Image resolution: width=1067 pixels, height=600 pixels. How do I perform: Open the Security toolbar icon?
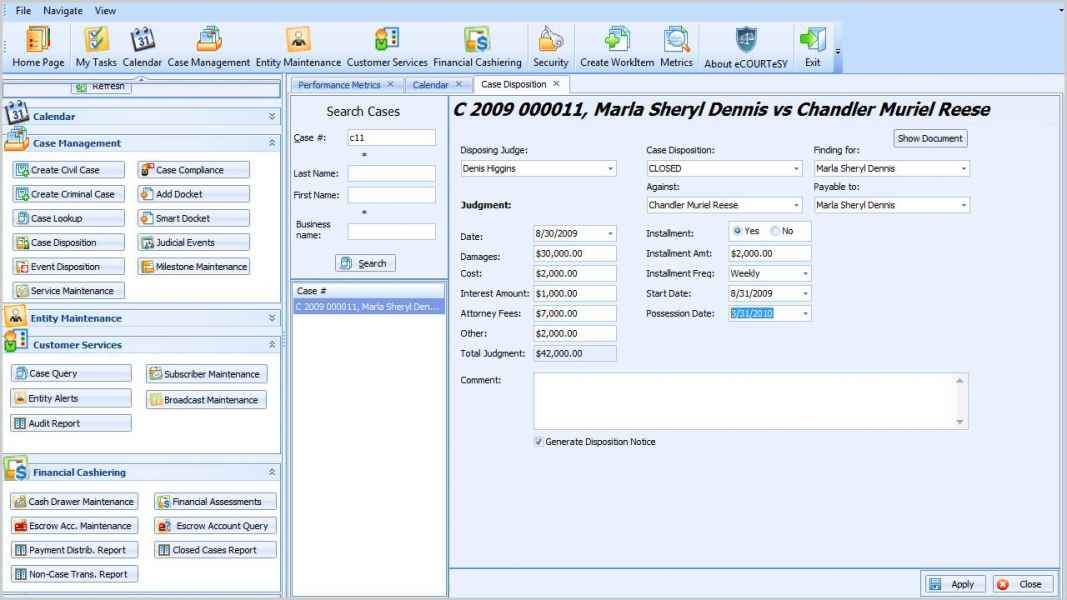tap(551, 39)
